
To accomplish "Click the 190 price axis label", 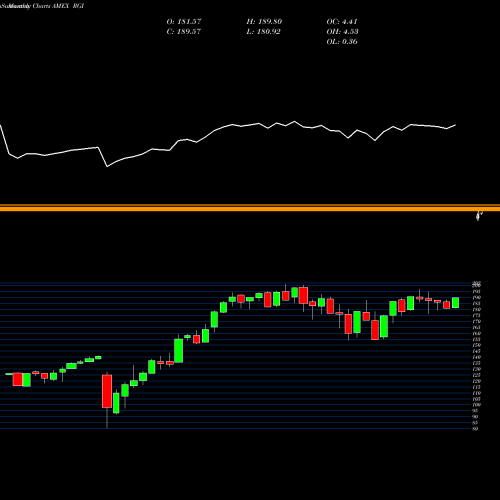I will point(476,298).
